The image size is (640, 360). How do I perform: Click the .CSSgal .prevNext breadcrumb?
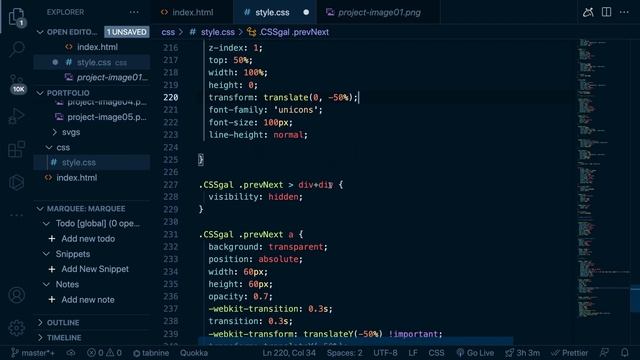[288, 32]
